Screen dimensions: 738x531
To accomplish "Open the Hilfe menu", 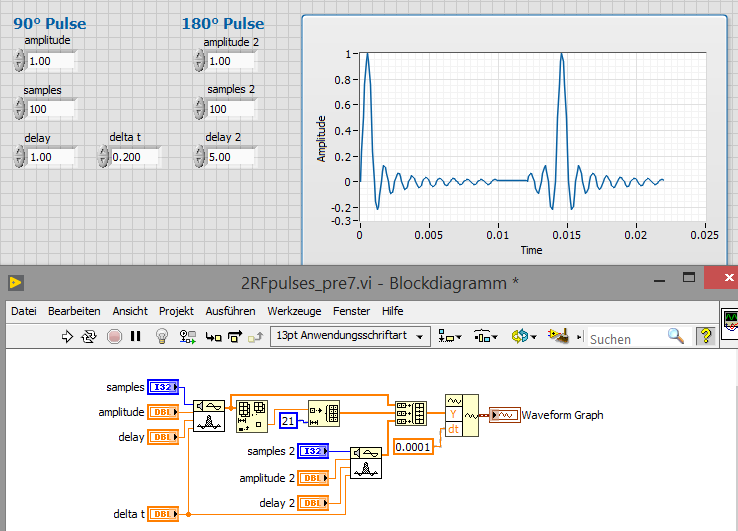I will tap(393, 311).
